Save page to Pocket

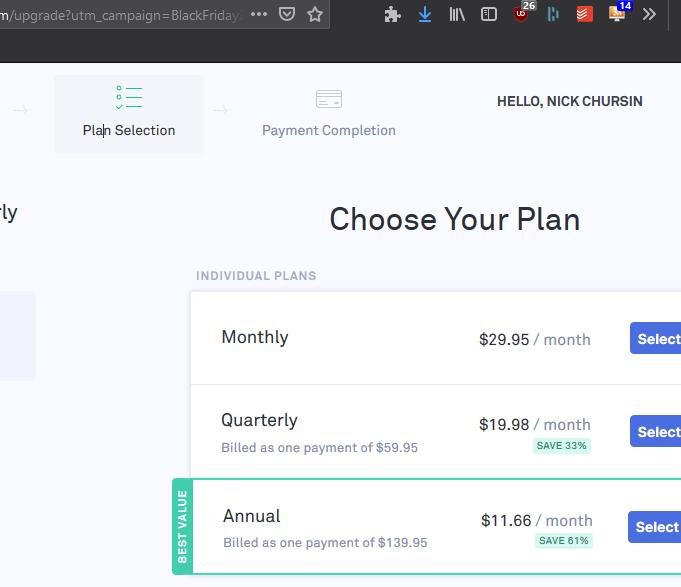pyautogui.click(x=287, y=14)
